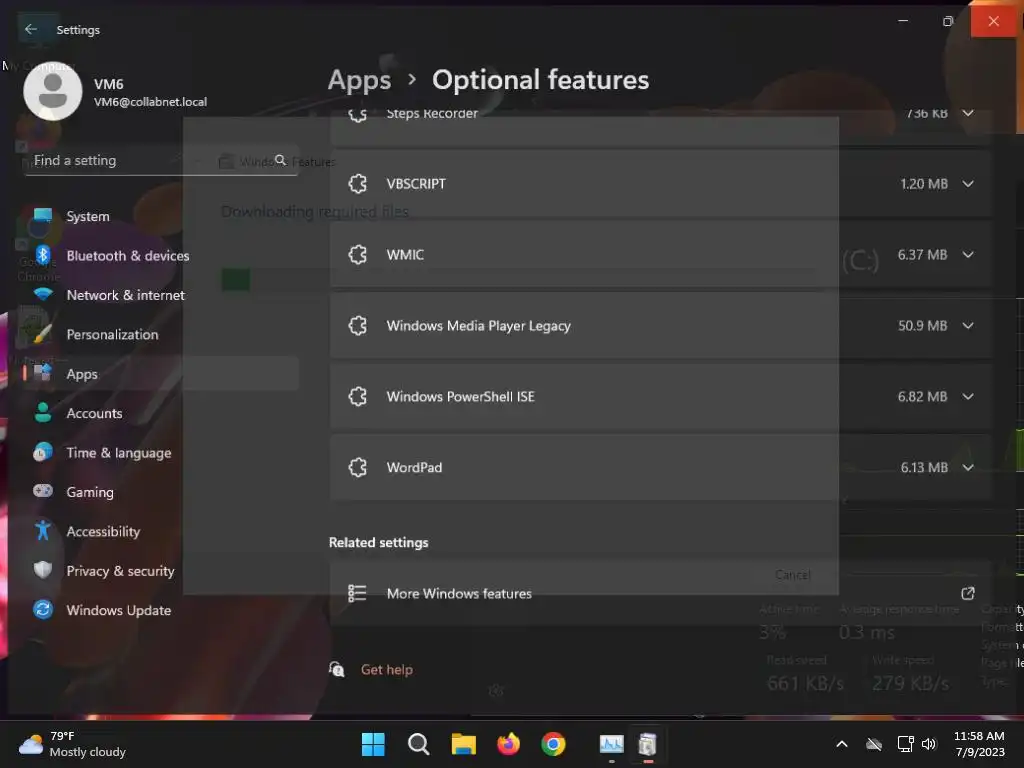Go back using the Settings back arrow
Viewport: 1024px width, 768px height.
point(31,29)
